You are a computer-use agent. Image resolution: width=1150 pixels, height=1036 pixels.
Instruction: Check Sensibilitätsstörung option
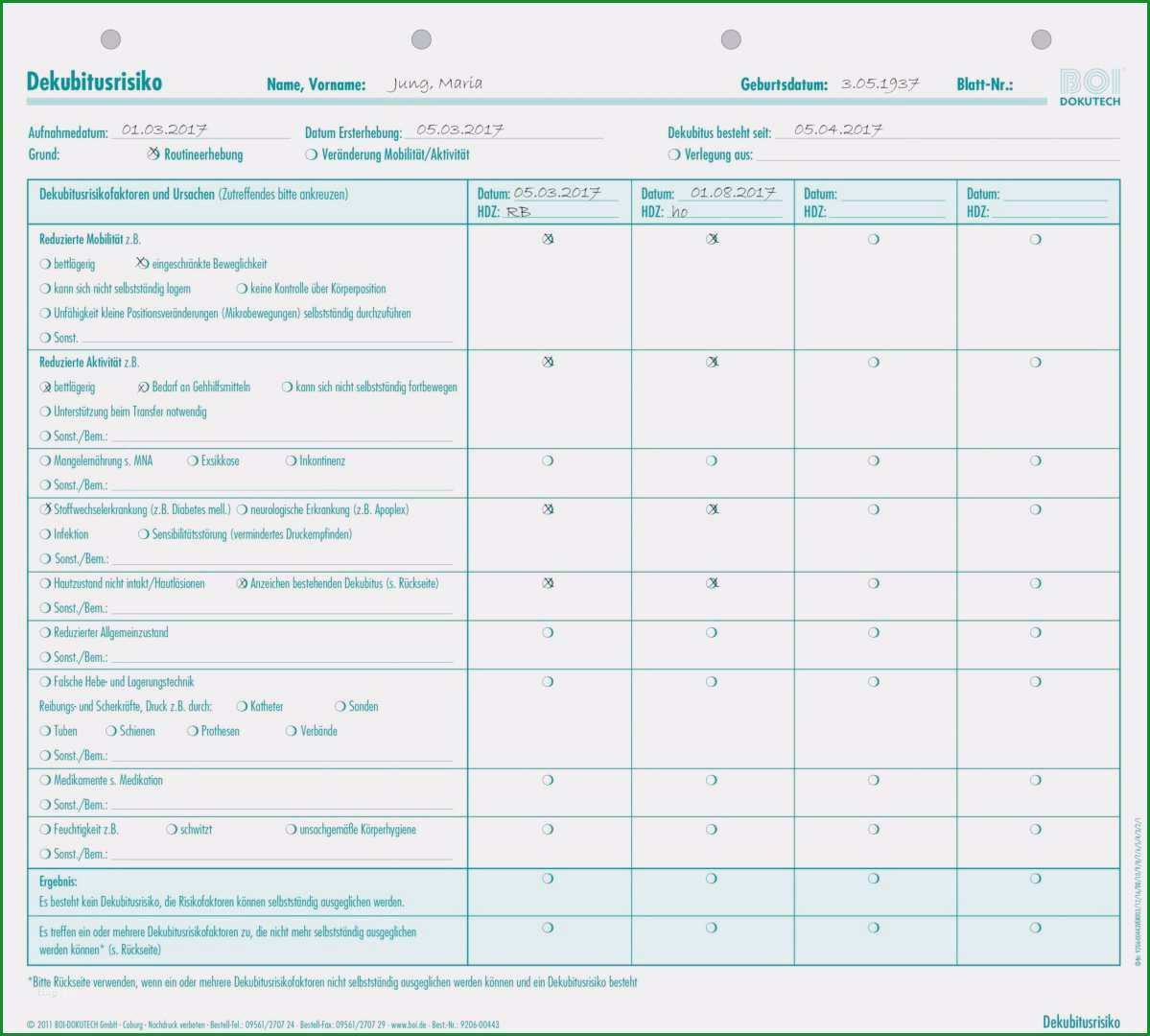(144, 534)
